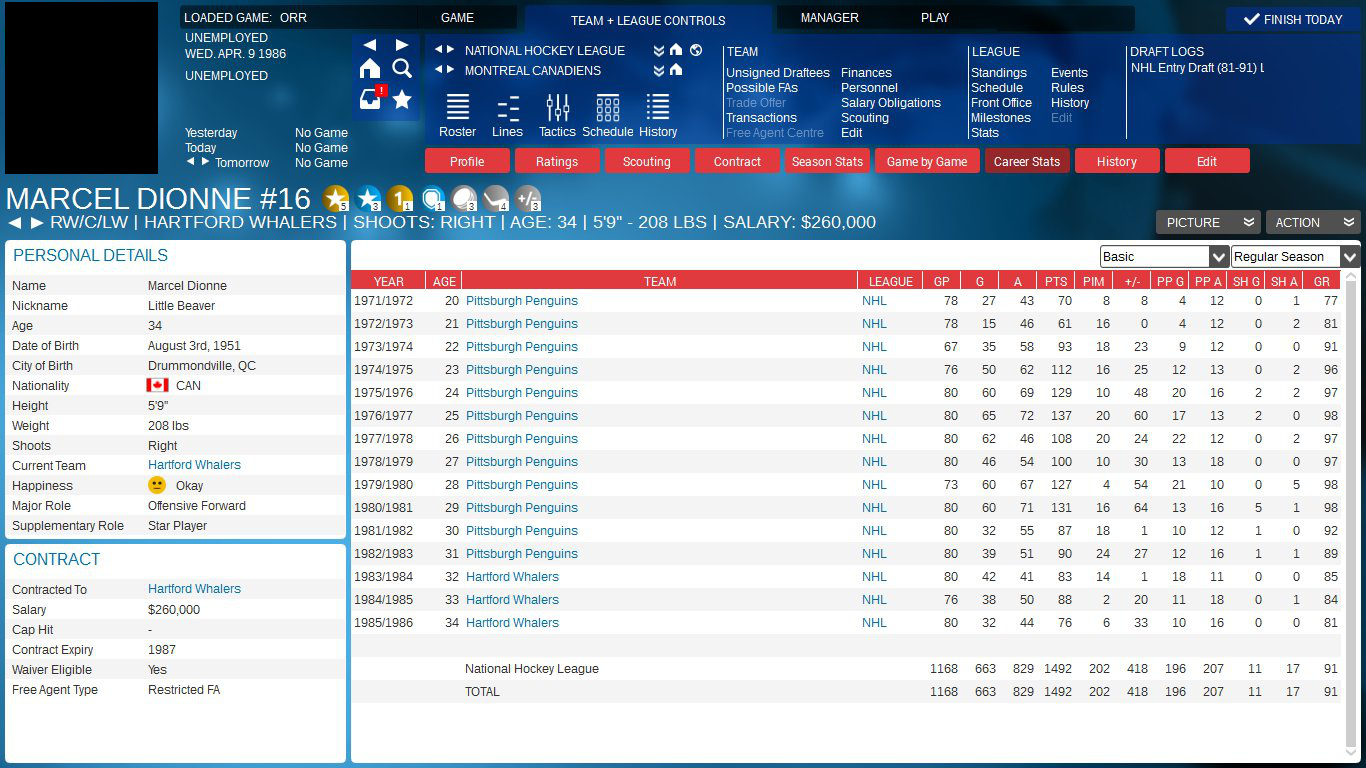Open the PLAY menu
The width and height of the screenshot is (1366, 768).
935,18
